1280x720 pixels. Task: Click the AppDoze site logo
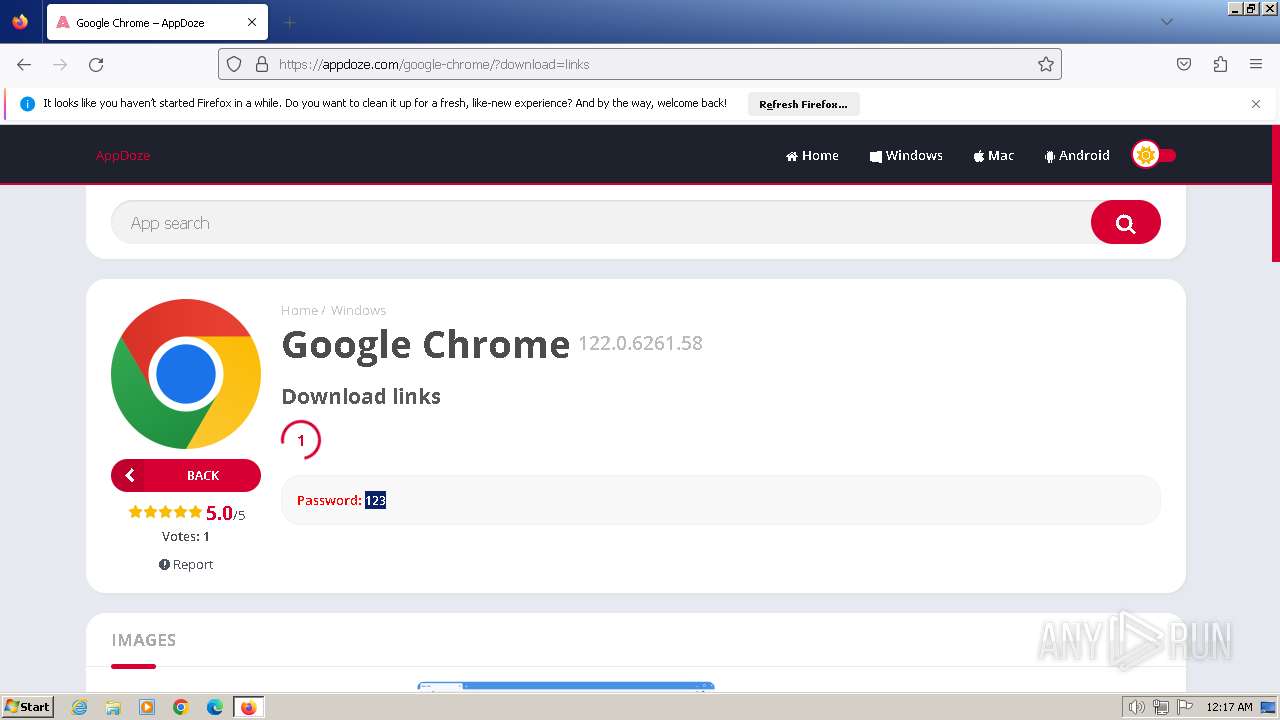pyautogui.click(x=123, y=155)
